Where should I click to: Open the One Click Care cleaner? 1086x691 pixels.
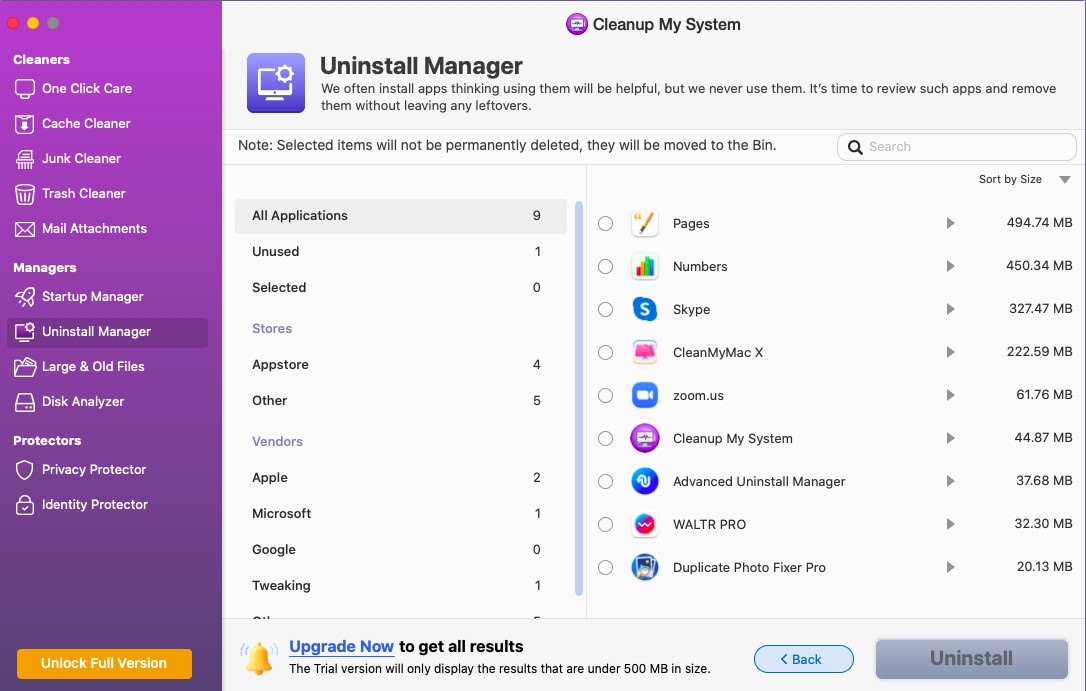pyautogui.click(x=85, y=88)
